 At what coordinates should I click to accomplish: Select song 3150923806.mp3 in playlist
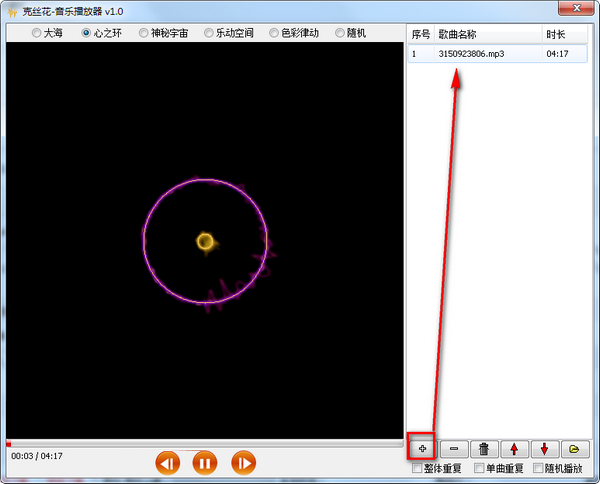497,54
